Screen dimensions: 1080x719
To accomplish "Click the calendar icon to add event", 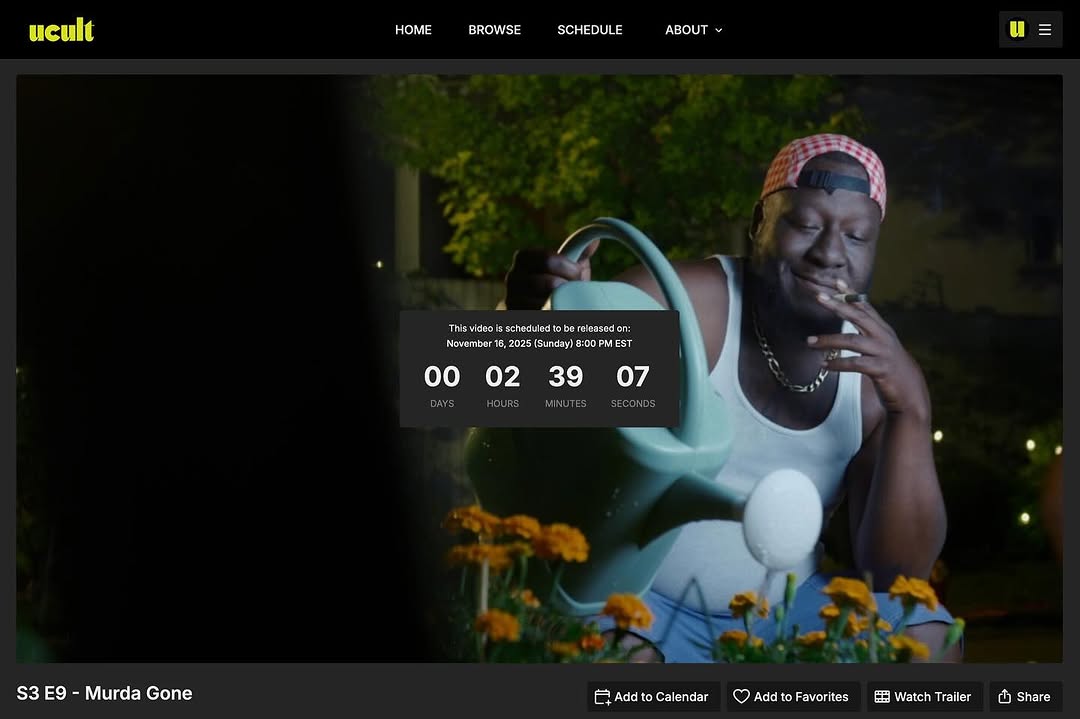I will pos(602,697).
